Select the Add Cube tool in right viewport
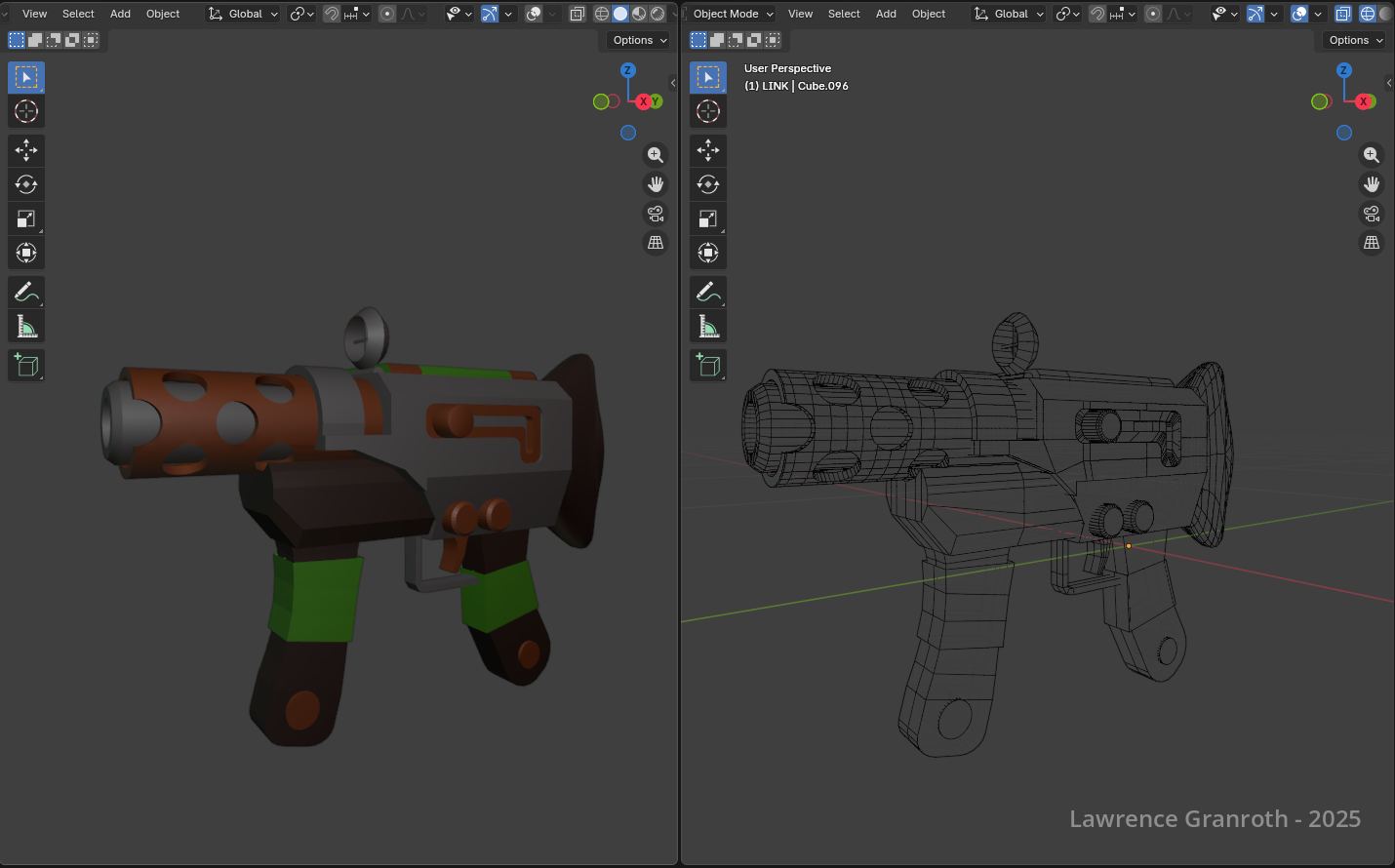The image size is (1395, 868). (x=708, y=366)
